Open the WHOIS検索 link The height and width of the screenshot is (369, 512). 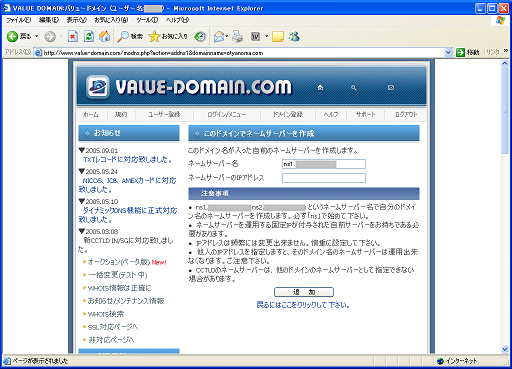point(106,314)
